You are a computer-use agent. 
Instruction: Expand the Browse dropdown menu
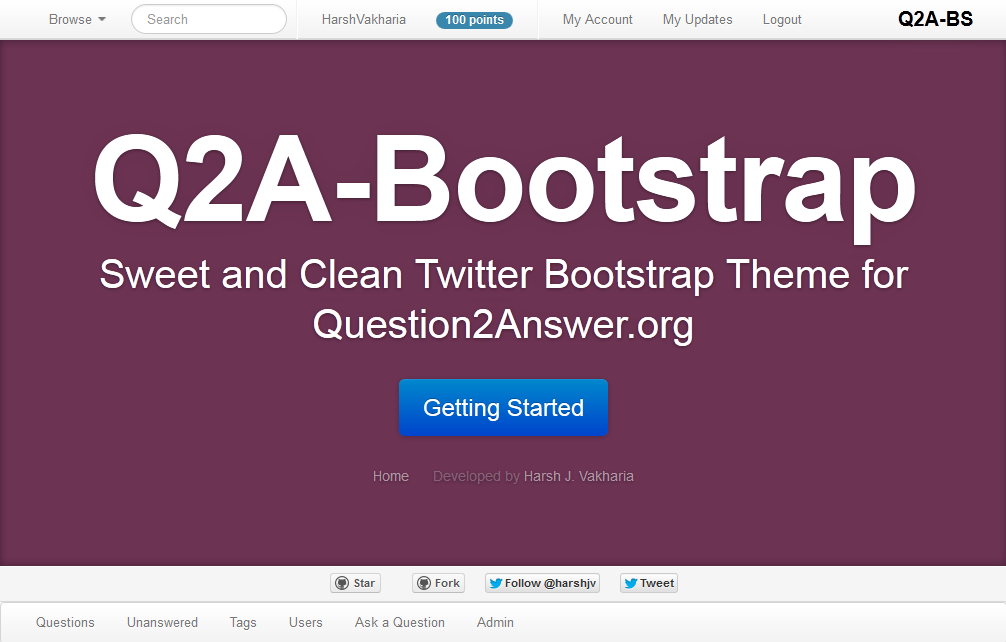coord(77,19)
